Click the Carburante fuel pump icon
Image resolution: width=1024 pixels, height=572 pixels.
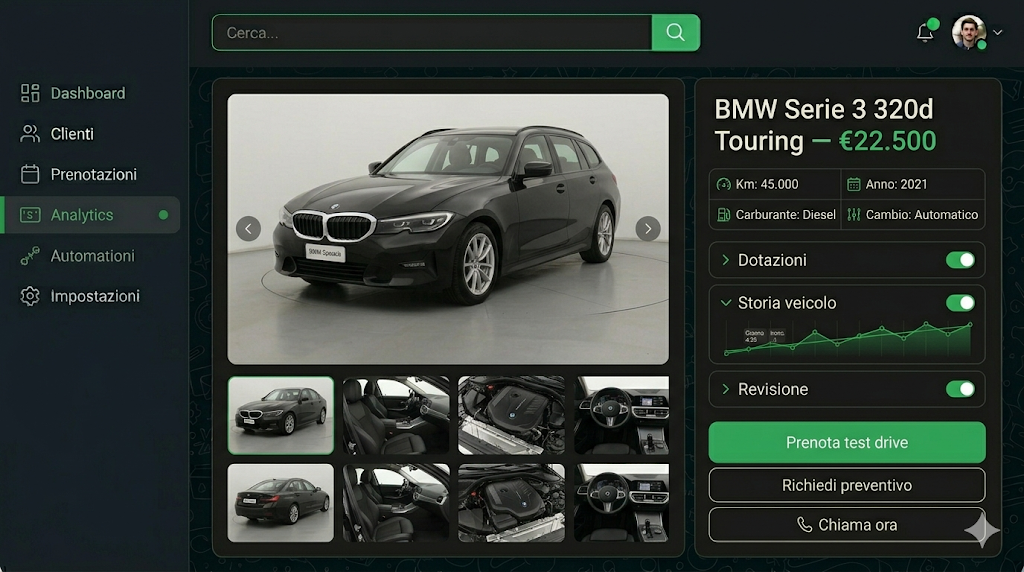point(724,215)
